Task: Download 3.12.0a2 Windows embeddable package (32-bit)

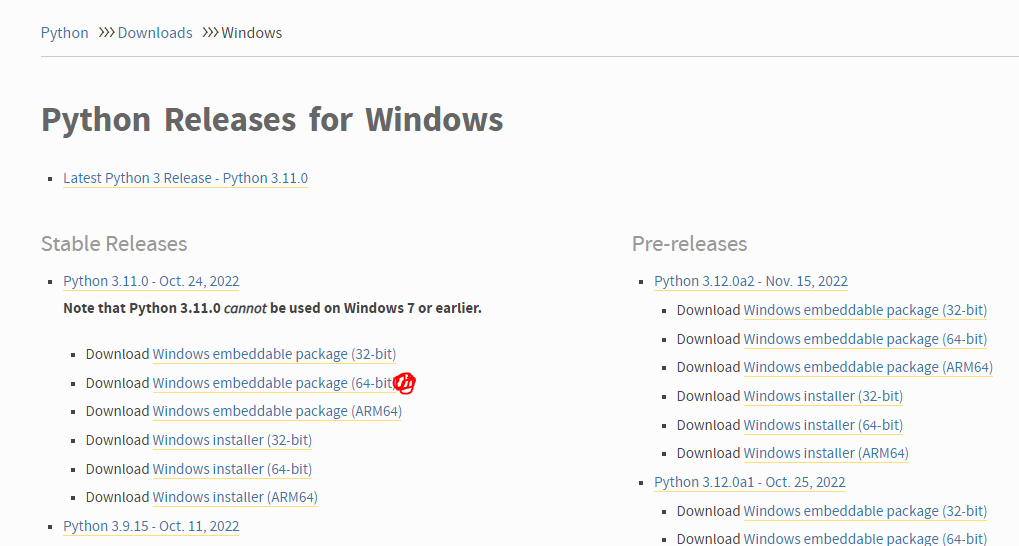Action: [x=865, y=310]
